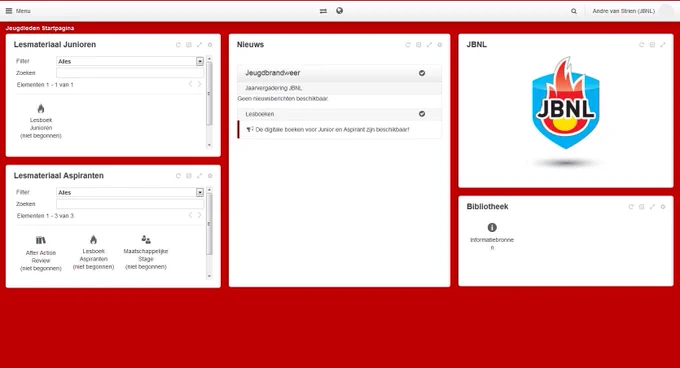The width and height of the screenshot is (680, 368).
Task: Open the Nieuws widget settings gear
Action: 440,45
